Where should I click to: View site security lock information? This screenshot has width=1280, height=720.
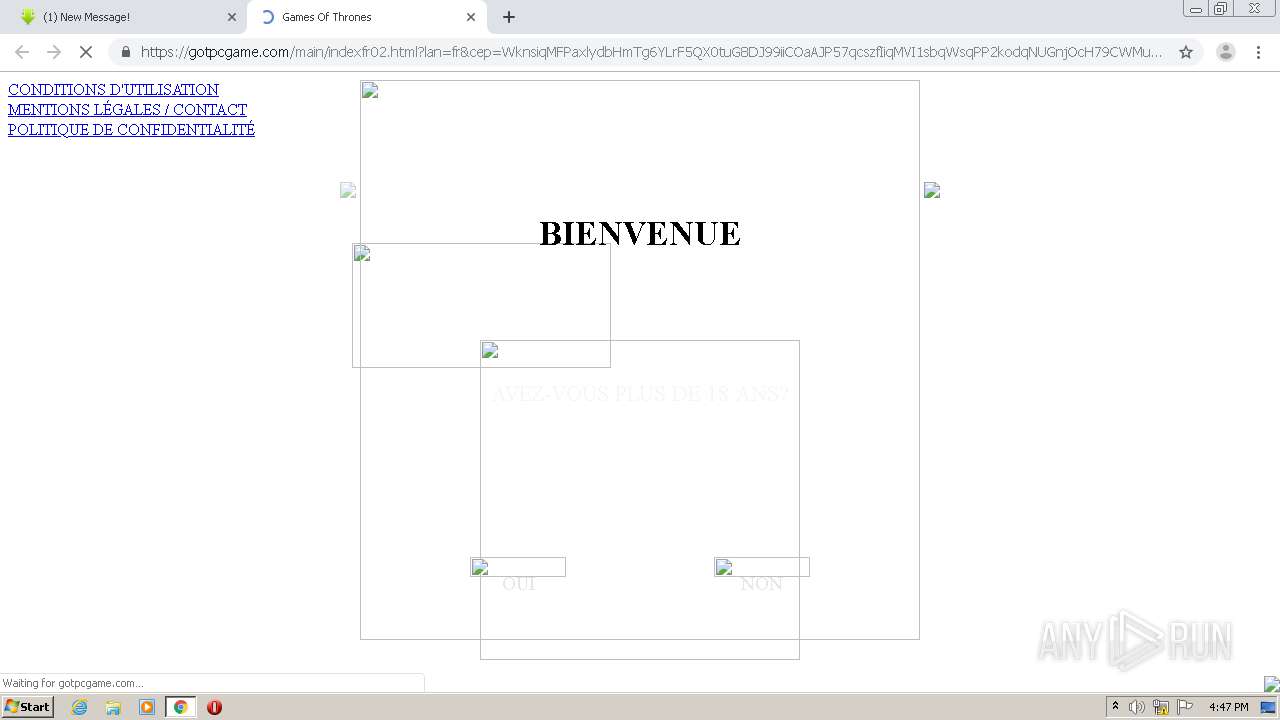(x=125, y=52)
